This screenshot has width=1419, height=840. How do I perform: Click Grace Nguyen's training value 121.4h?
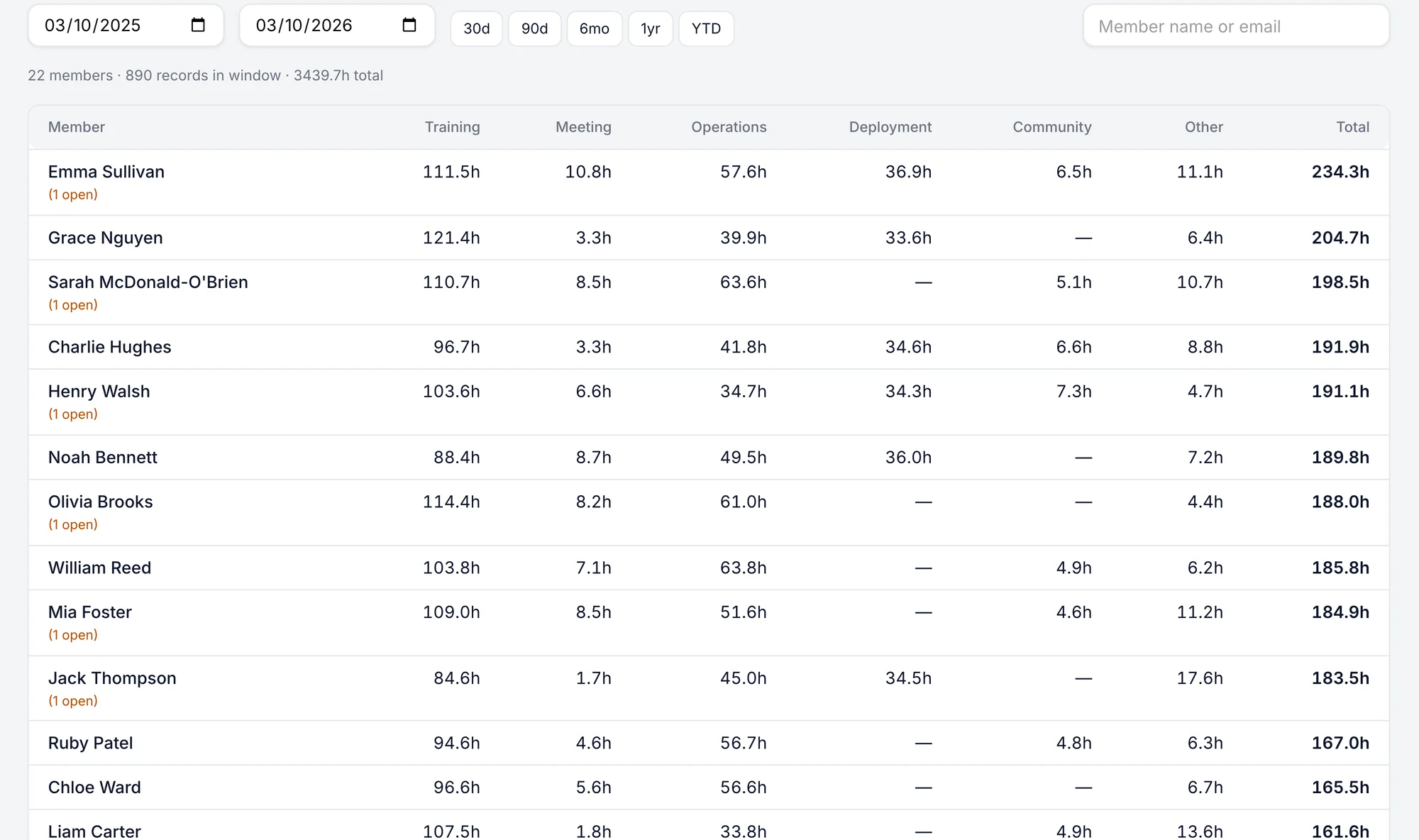451,238
